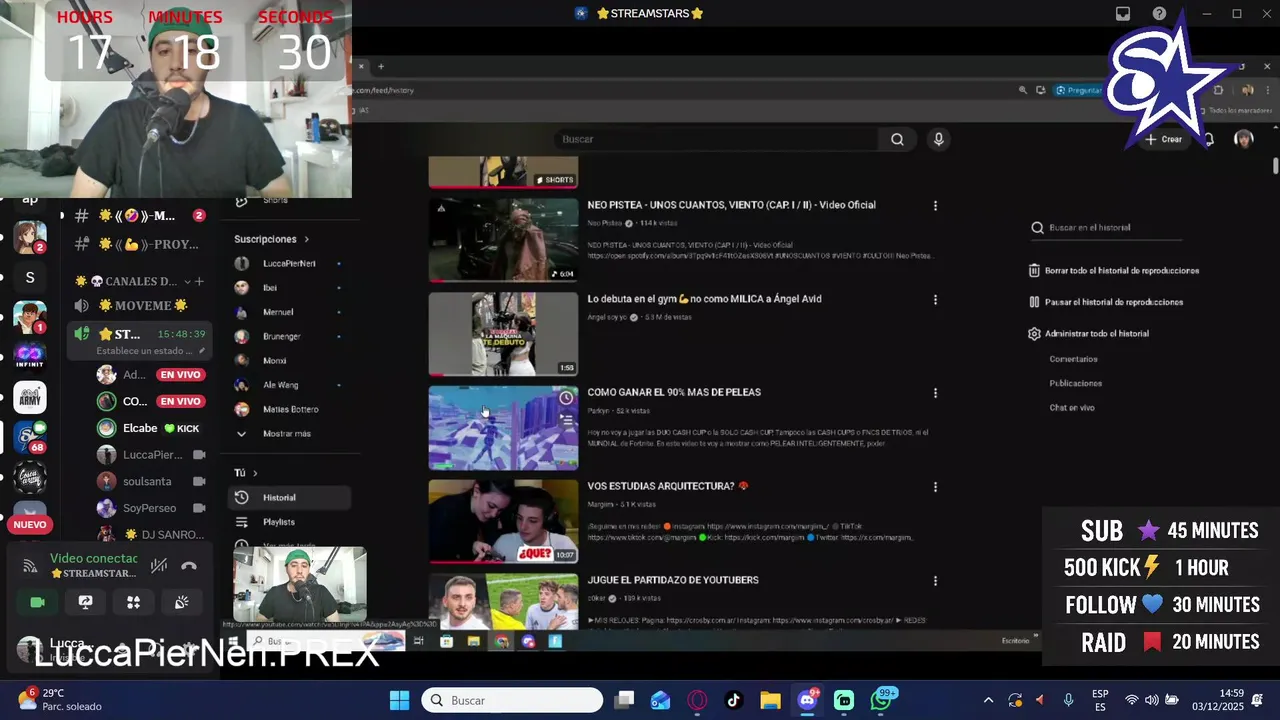The height and width of the screenshot is (720, 1280).
Task: Add Fortnite video to Watch Later clock icon
Action: click(x=566, y=398)
